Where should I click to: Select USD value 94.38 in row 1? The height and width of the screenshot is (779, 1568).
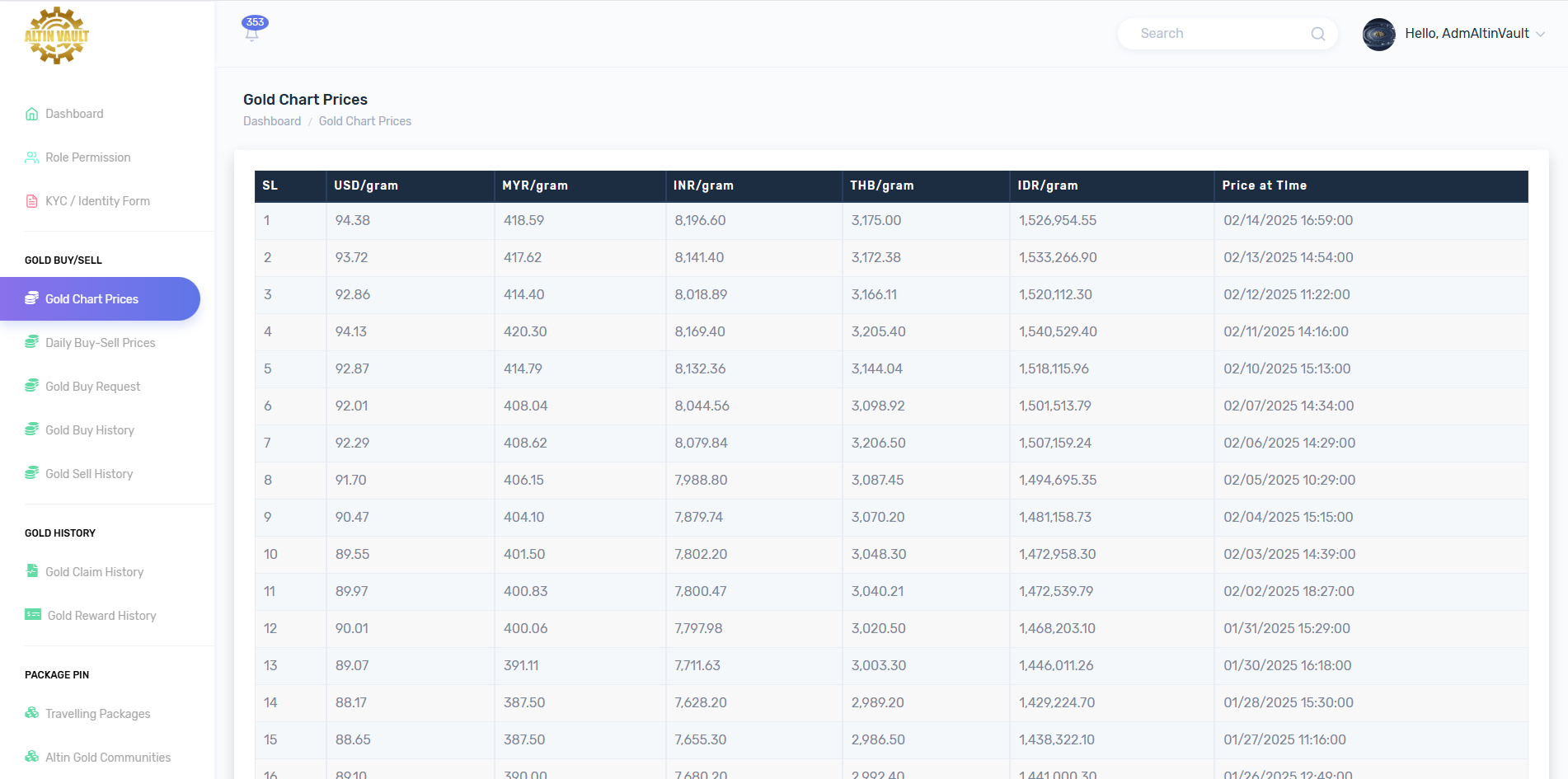353,220
